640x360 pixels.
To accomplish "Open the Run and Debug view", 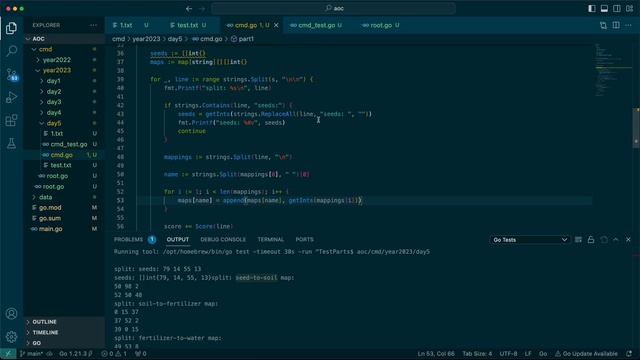I will pos(11,97).
